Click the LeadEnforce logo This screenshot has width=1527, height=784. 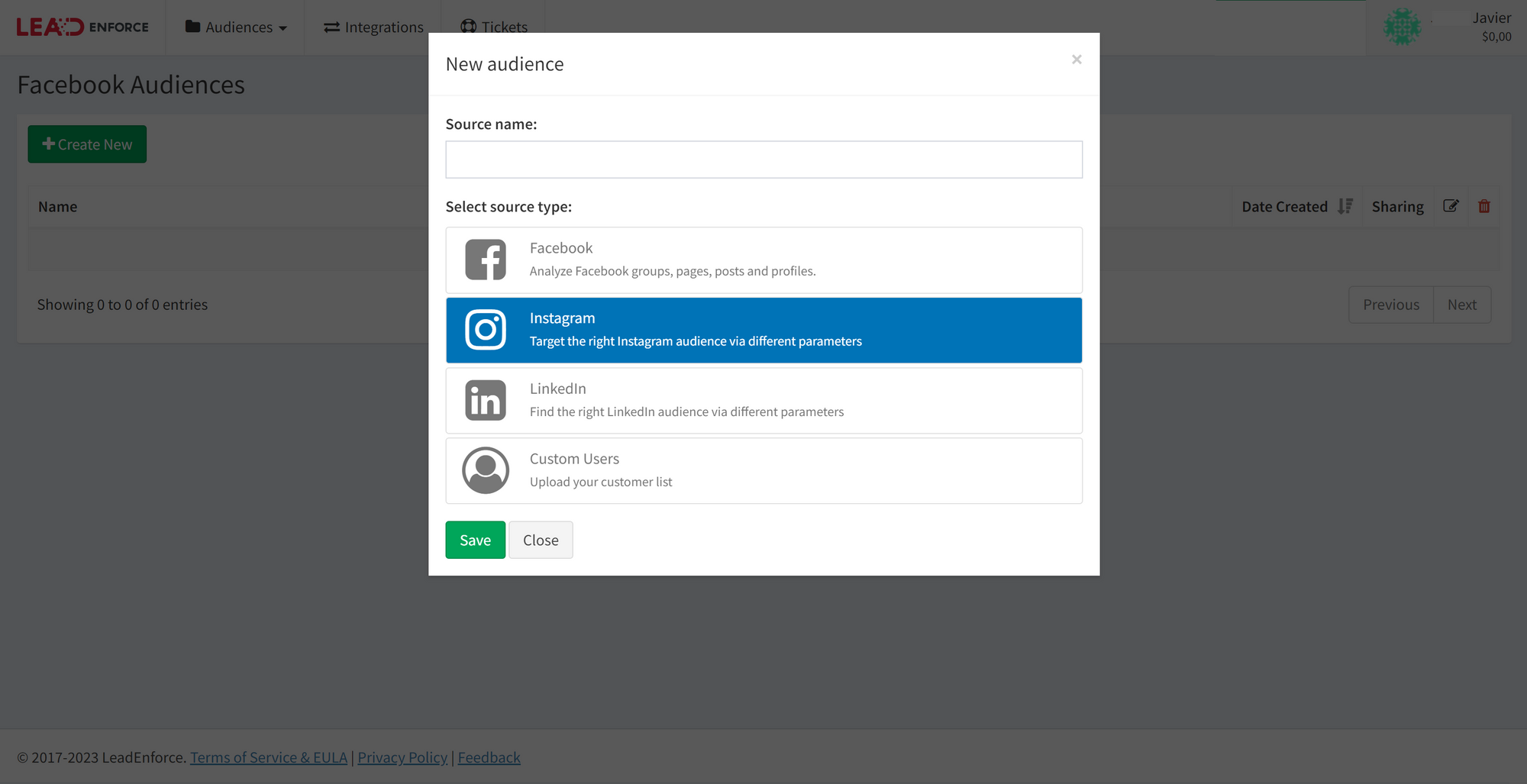coord(82,27)
